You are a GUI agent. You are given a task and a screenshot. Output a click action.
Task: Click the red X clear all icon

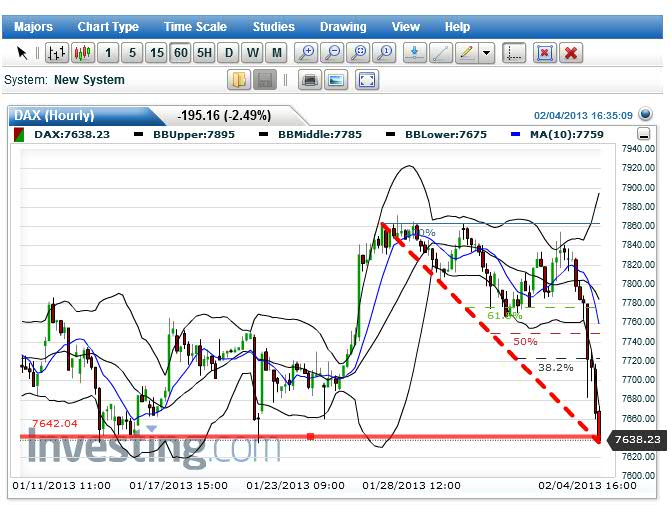pyautogui.click(x=571, y=53)
